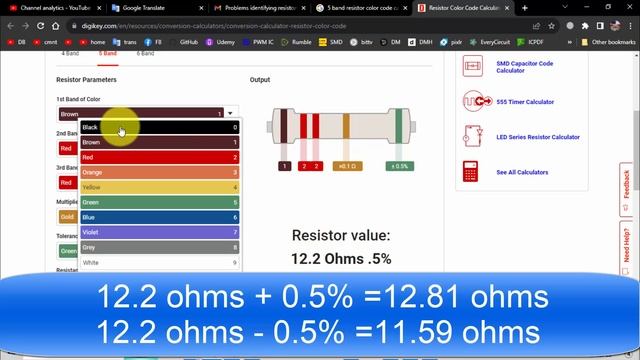Screen dimensions: 640x360
Task: Open the PWM IC bookmark
Action: tap(258, 42)
